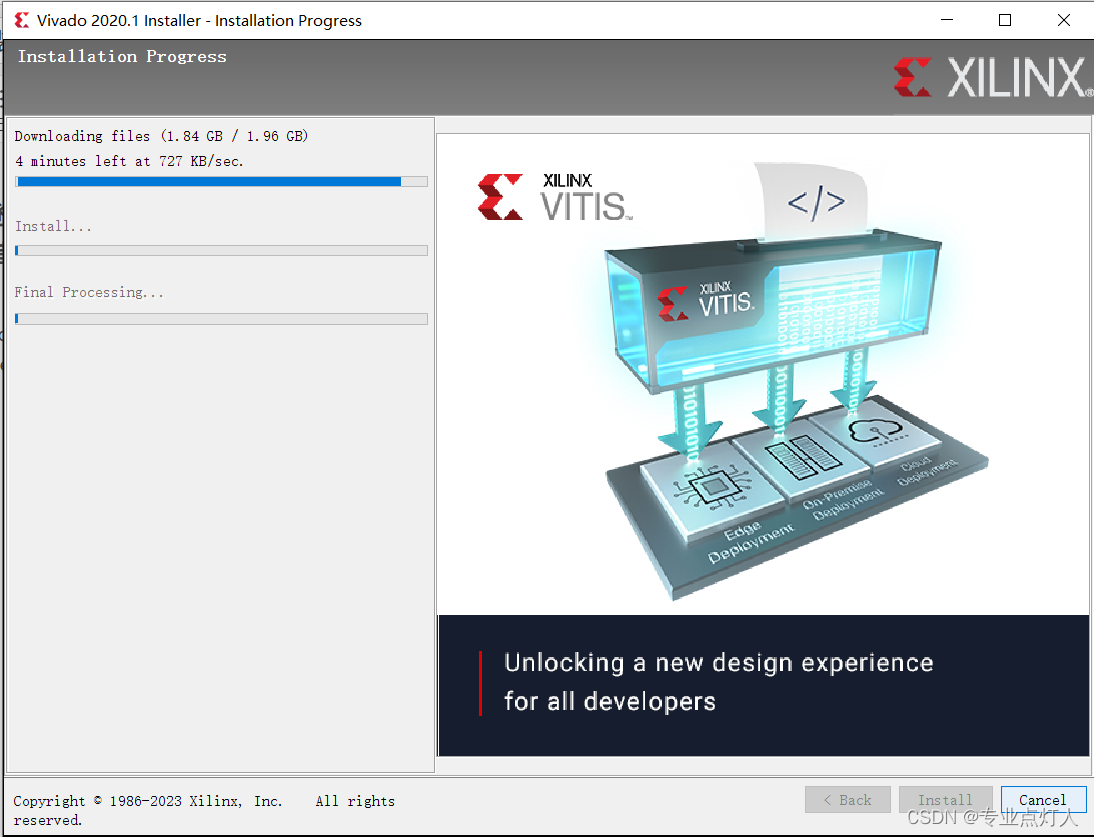Click the Install progress bar
Viewport: 1094px width, 837px height.
click(x=221, y=250)
